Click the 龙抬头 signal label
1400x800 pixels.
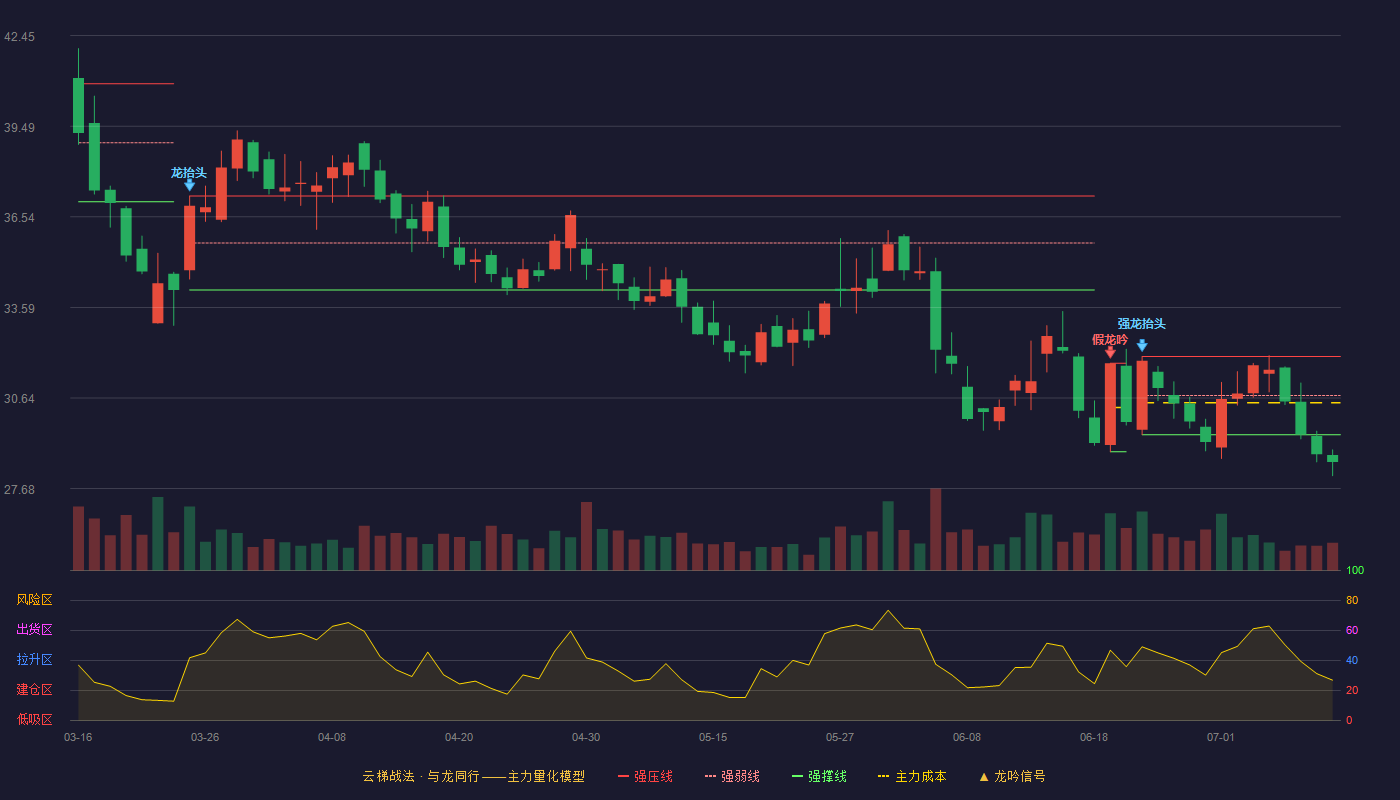[189, 173]
